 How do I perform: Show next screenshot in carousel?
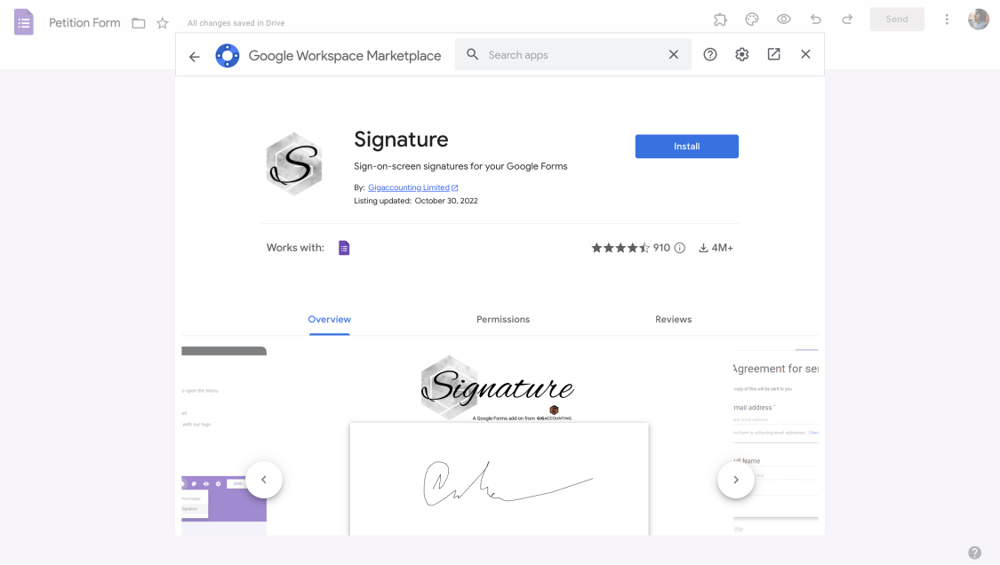(736, 480)
